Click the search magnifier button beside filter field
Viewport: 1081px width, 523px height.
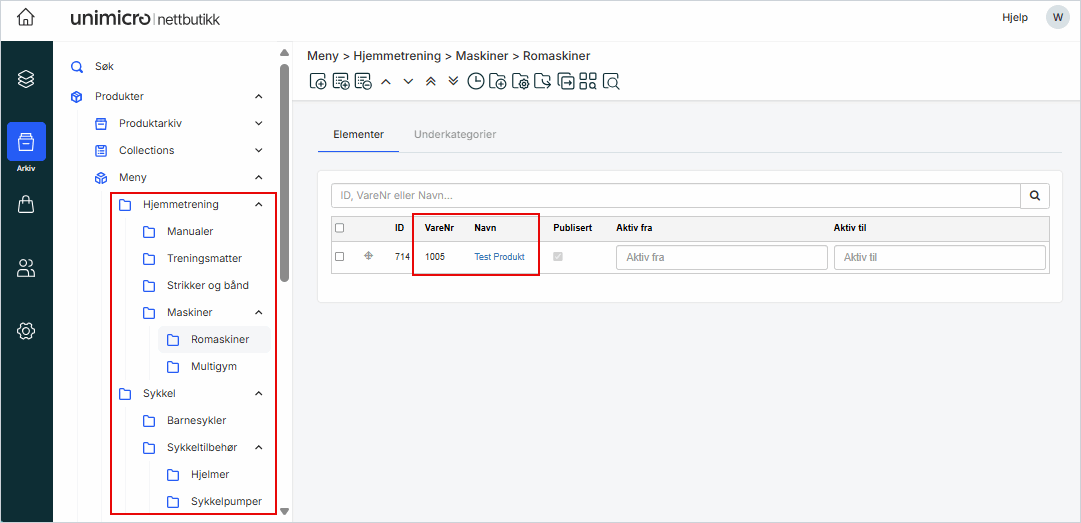click(1035, 196)
